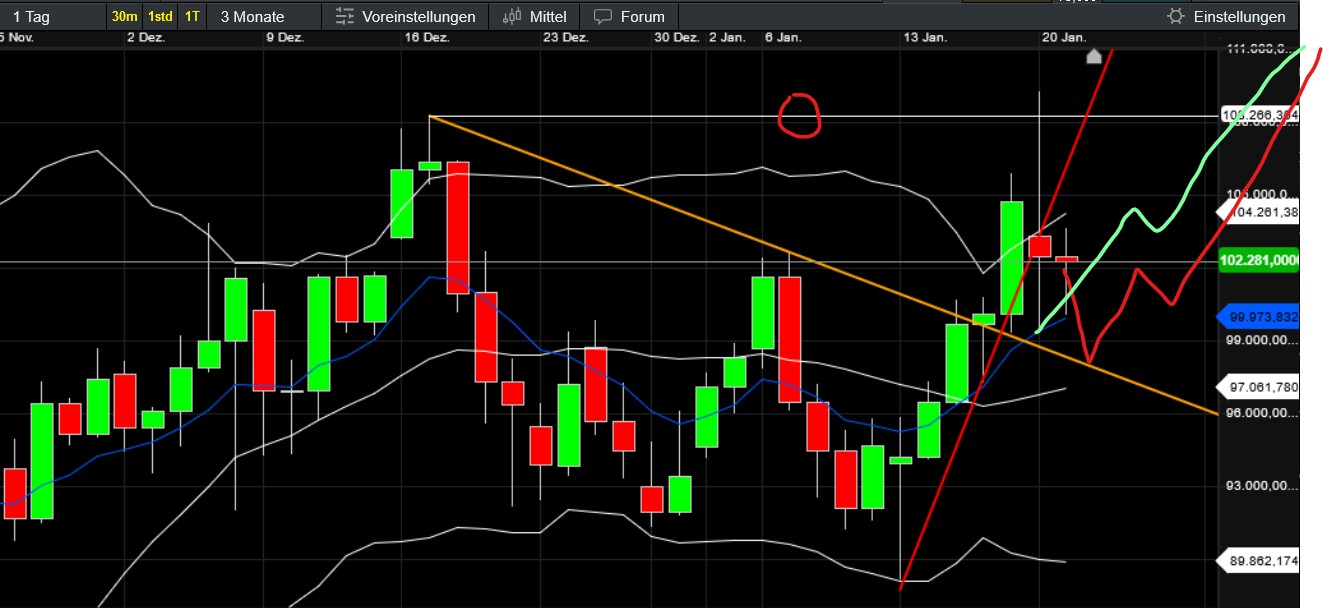Viewport: 1323px width, 608px height.
Task: Click the 89.862 lower band label
Action: (x=1258, y=561)
